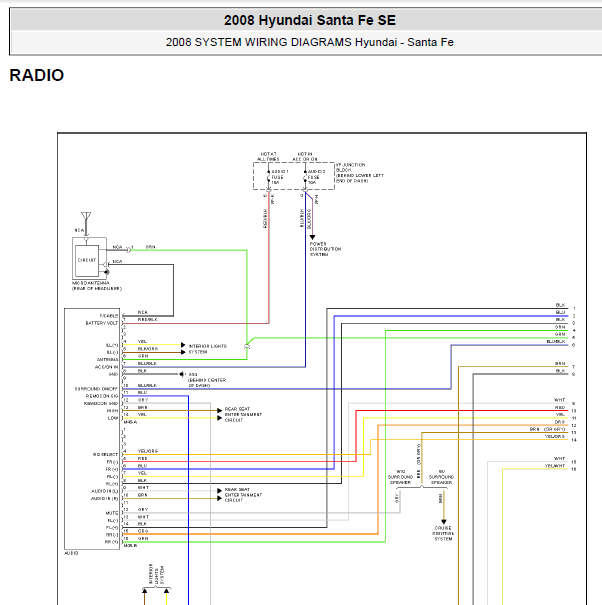
Task: Click the HIGH pin label
Action: (x=113, y=411)
